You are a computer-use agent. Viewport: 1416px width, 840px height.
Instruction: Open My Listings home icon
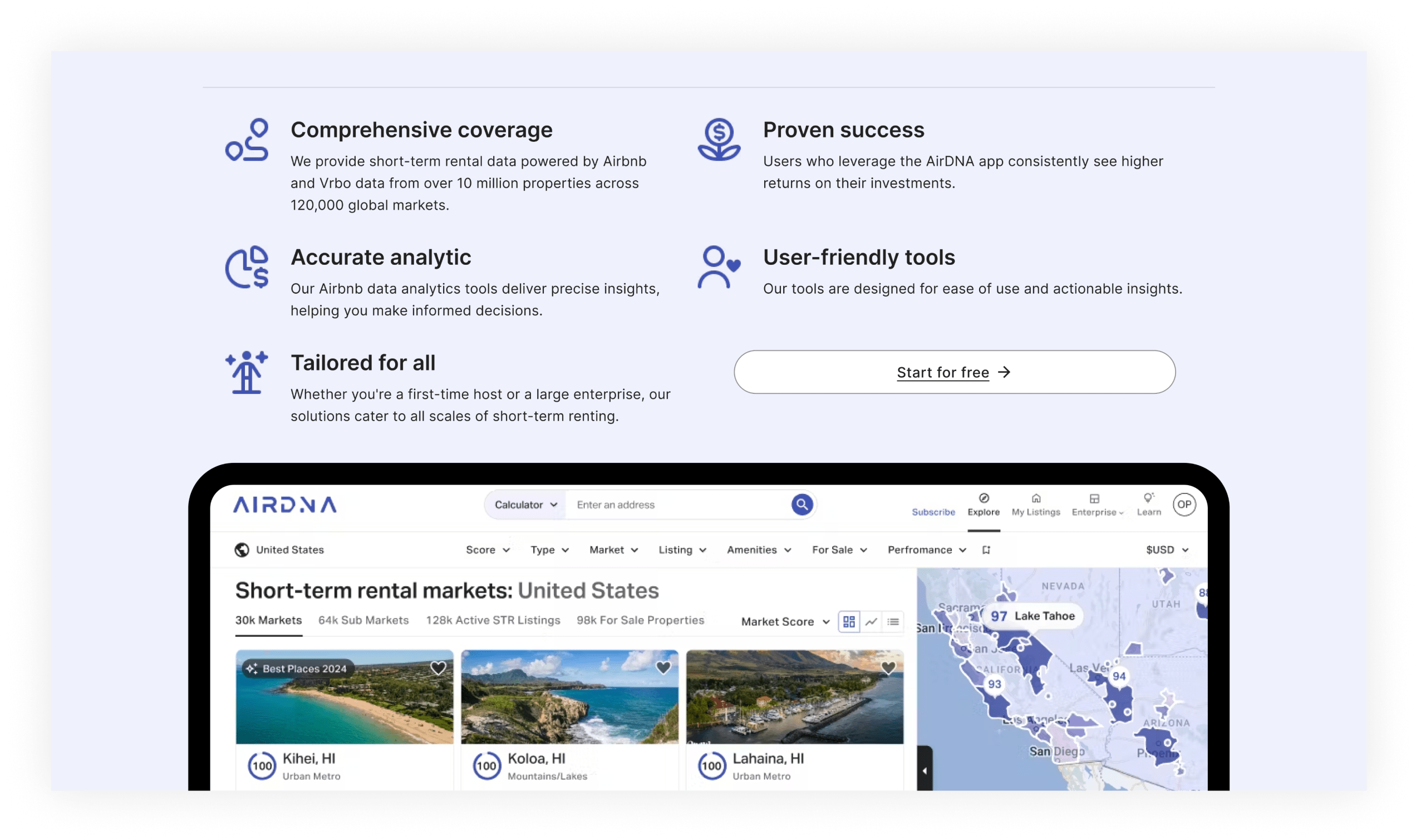(1035, 498)
